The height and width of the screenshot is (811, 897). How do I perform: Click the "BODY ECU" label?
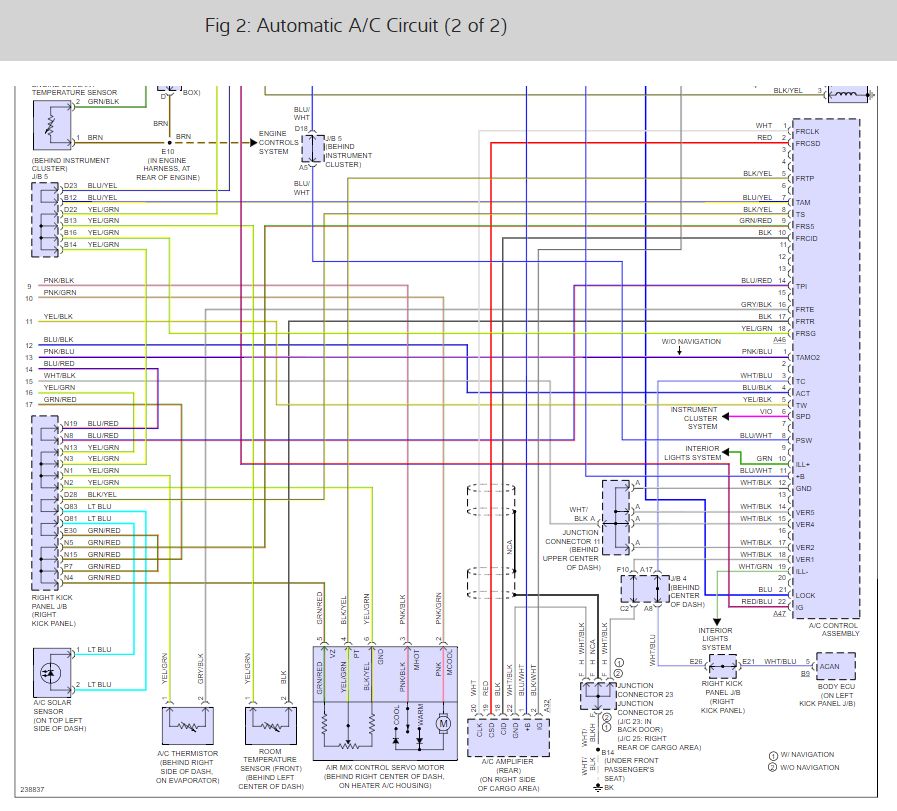[x=836, y=686]
